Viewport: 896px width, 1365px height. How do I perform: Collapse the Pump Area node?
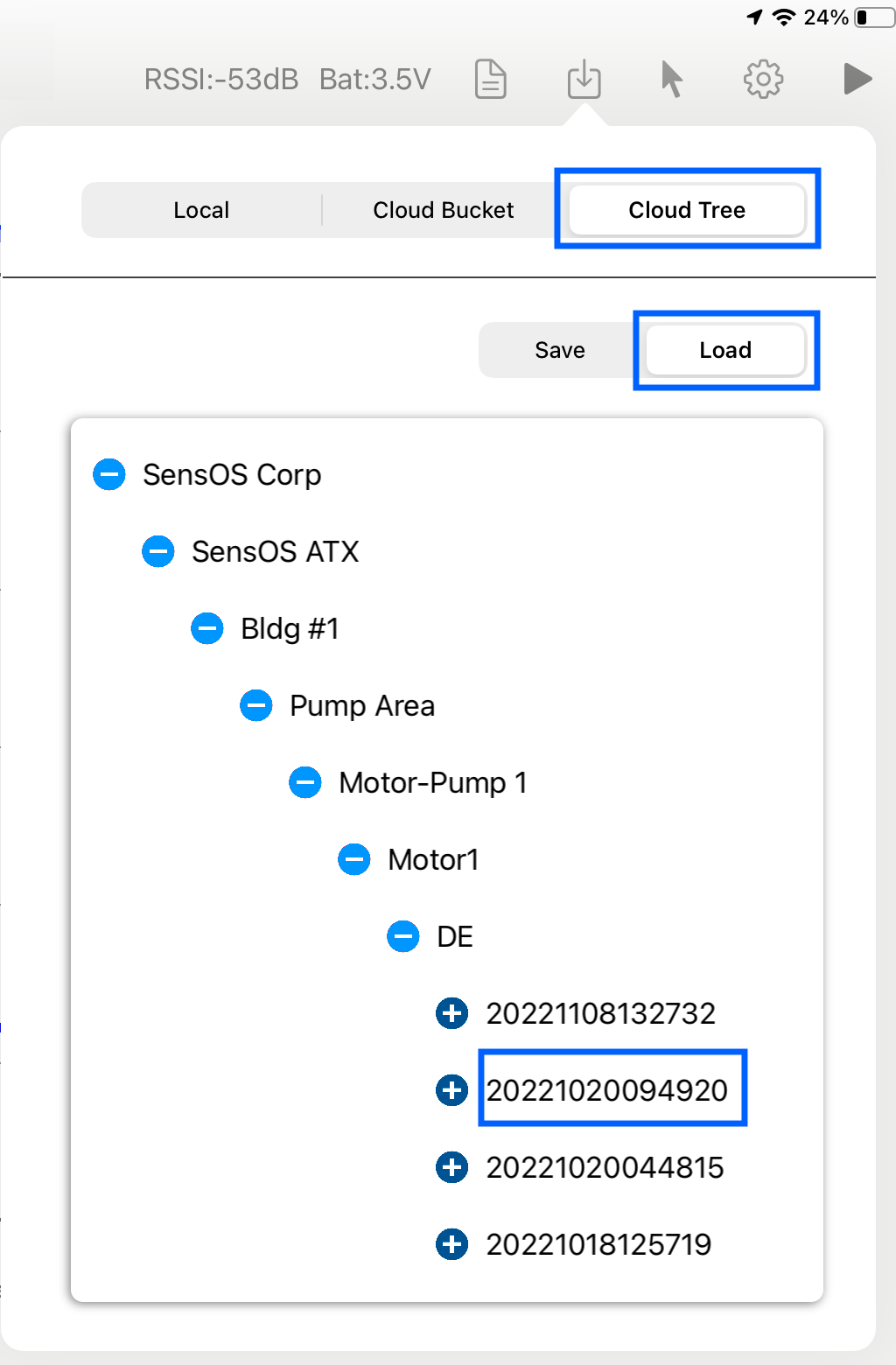point(256,705)
